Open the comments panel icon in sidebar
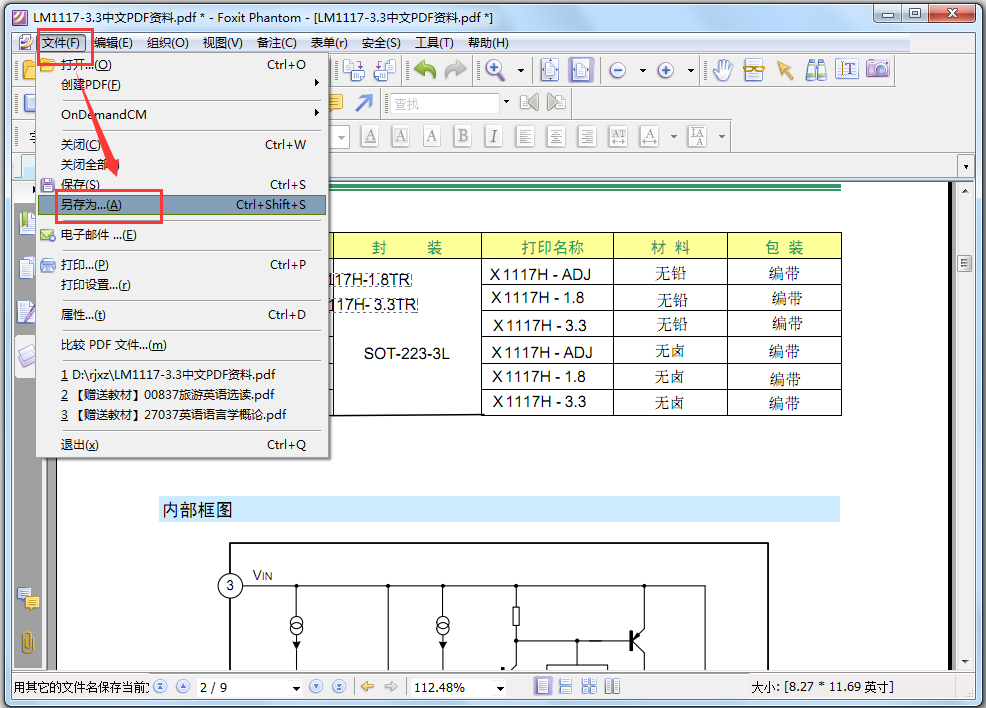Screen dimensions: 986x708 [28, 599]
